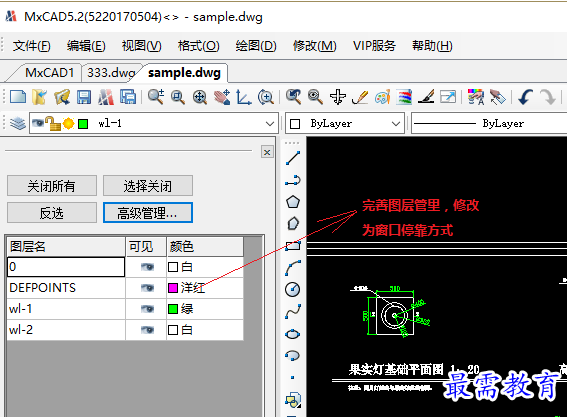Select the Spline curve tool

click(x=293, y=312)
